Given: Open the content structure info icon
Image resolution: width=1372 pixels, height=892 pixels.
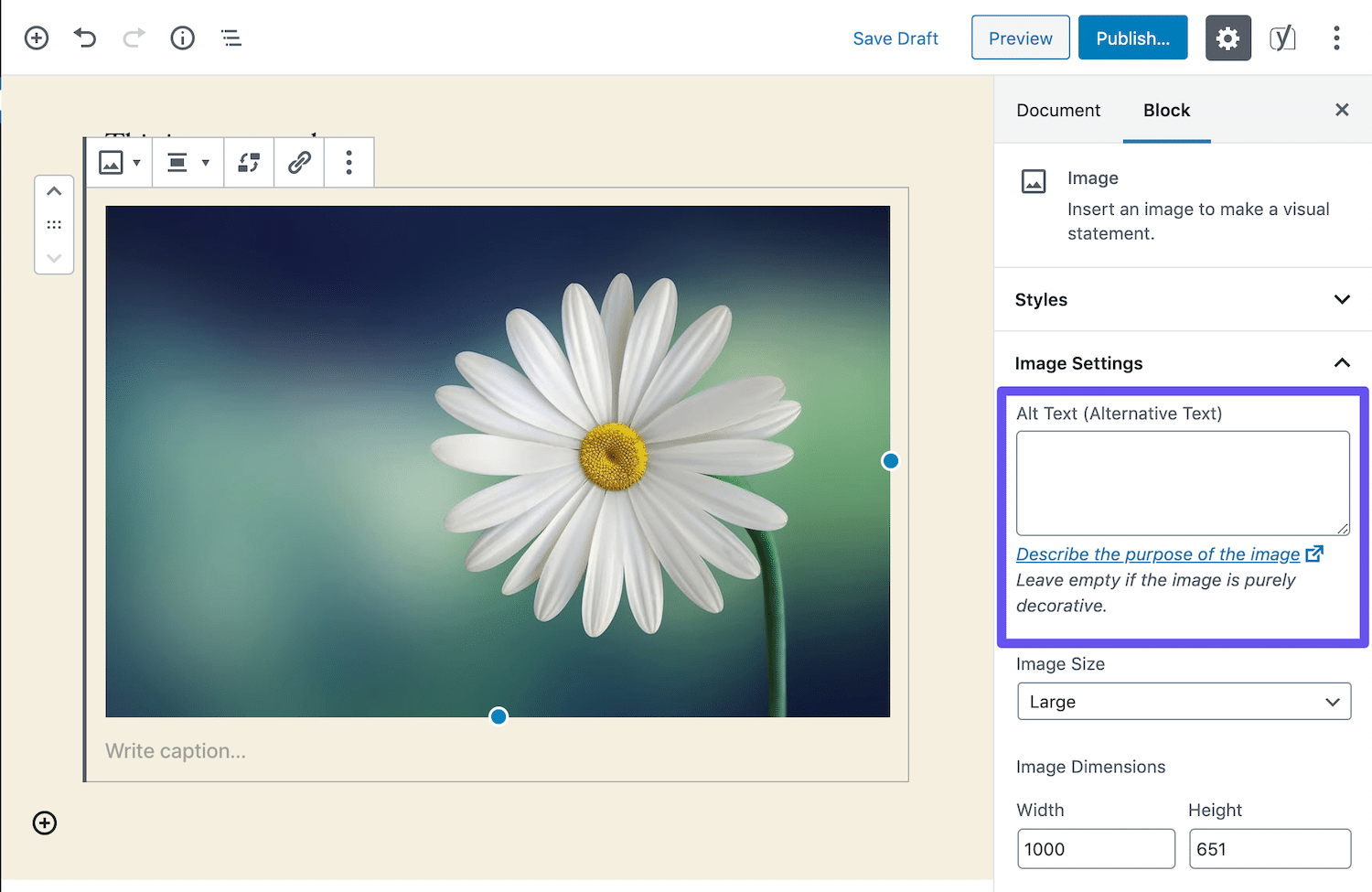Looking at the screenshot, I should pos(182,38).
